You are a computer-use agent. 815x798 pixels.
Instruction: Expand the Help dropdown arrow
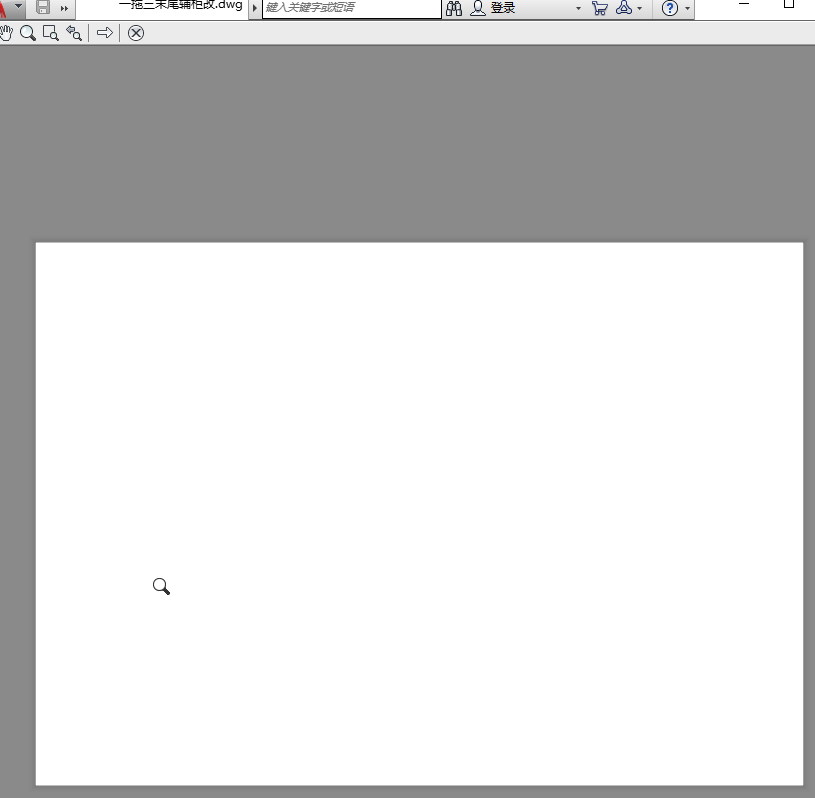click(687, 8)
